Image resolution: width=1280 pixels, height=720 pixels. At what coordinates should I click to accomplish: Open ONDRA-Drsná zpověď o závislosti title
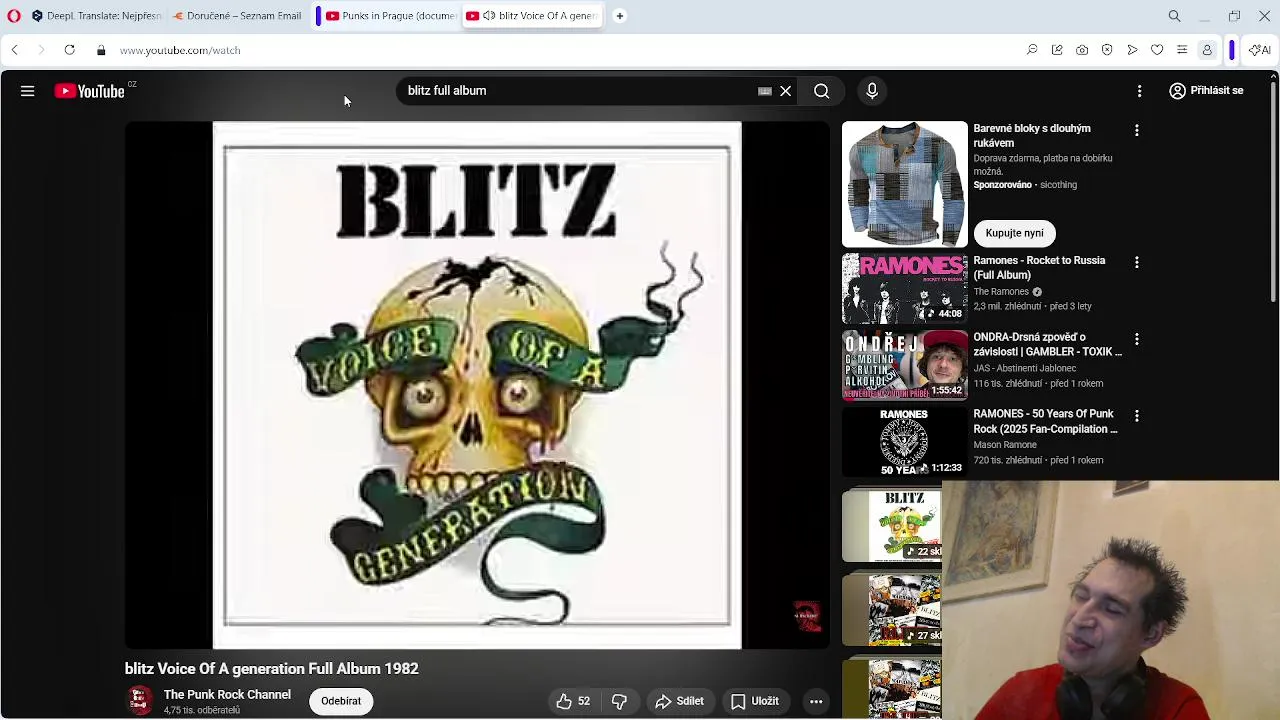(1047, 345)
